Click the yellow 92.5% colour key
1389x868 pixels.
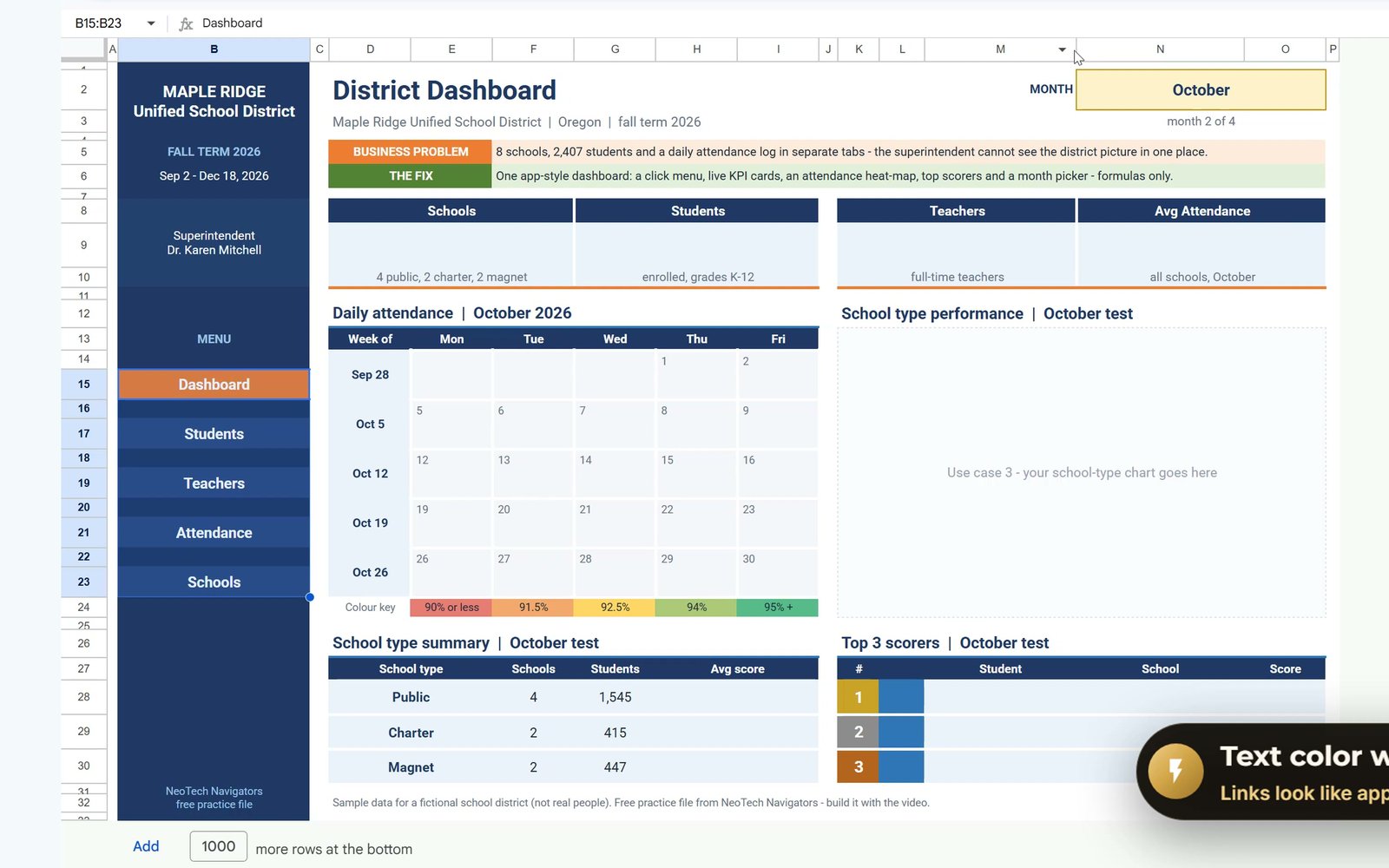(615, 608)
